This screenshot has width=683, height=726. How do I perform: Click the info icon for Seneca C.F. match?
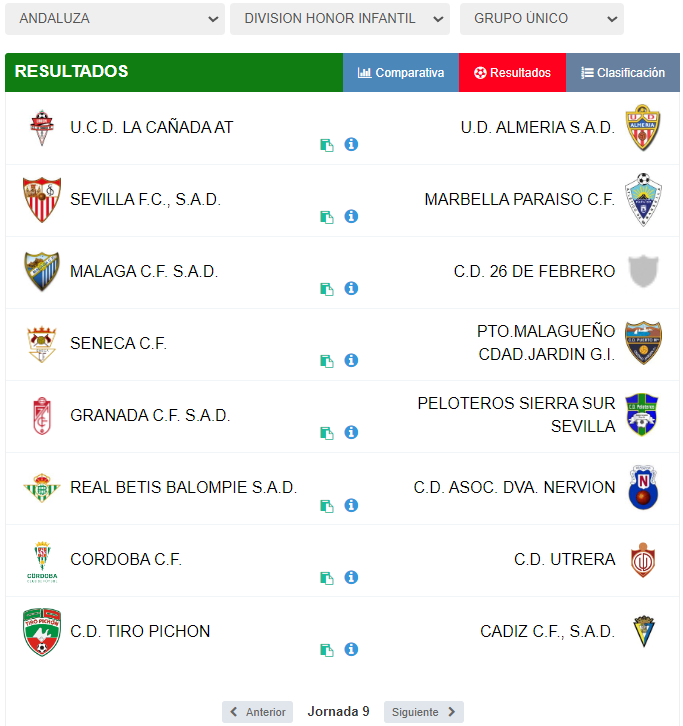click(x=351, y=361)
